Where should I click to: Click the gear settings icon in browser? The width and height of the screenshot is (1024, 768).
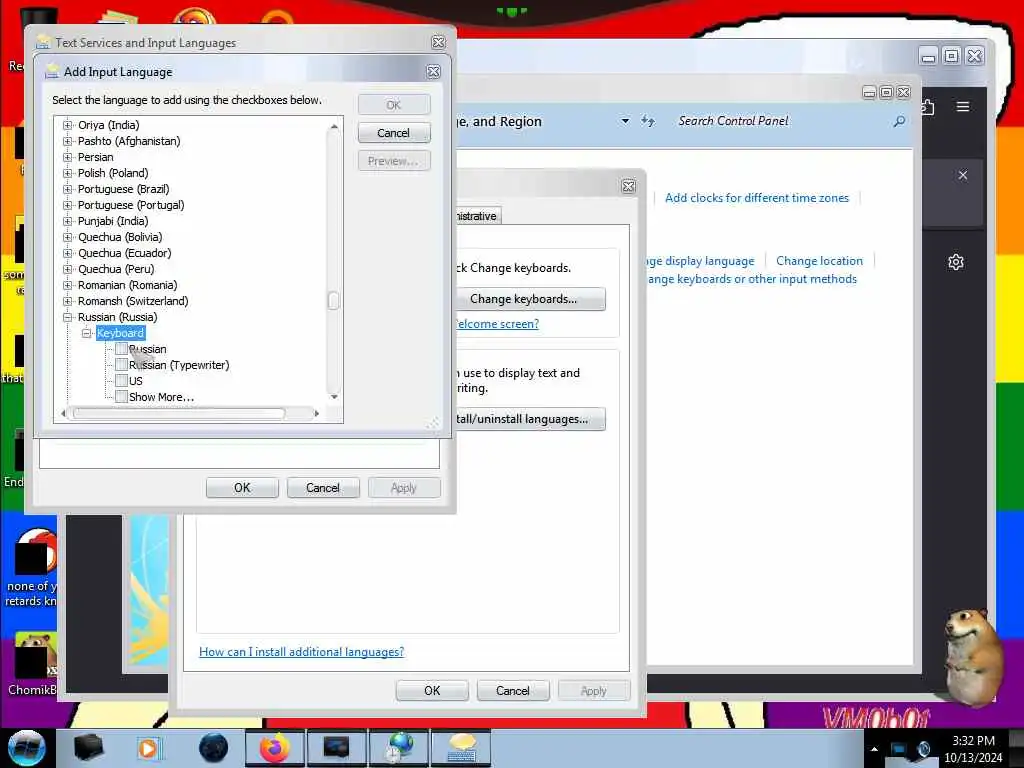956,263
